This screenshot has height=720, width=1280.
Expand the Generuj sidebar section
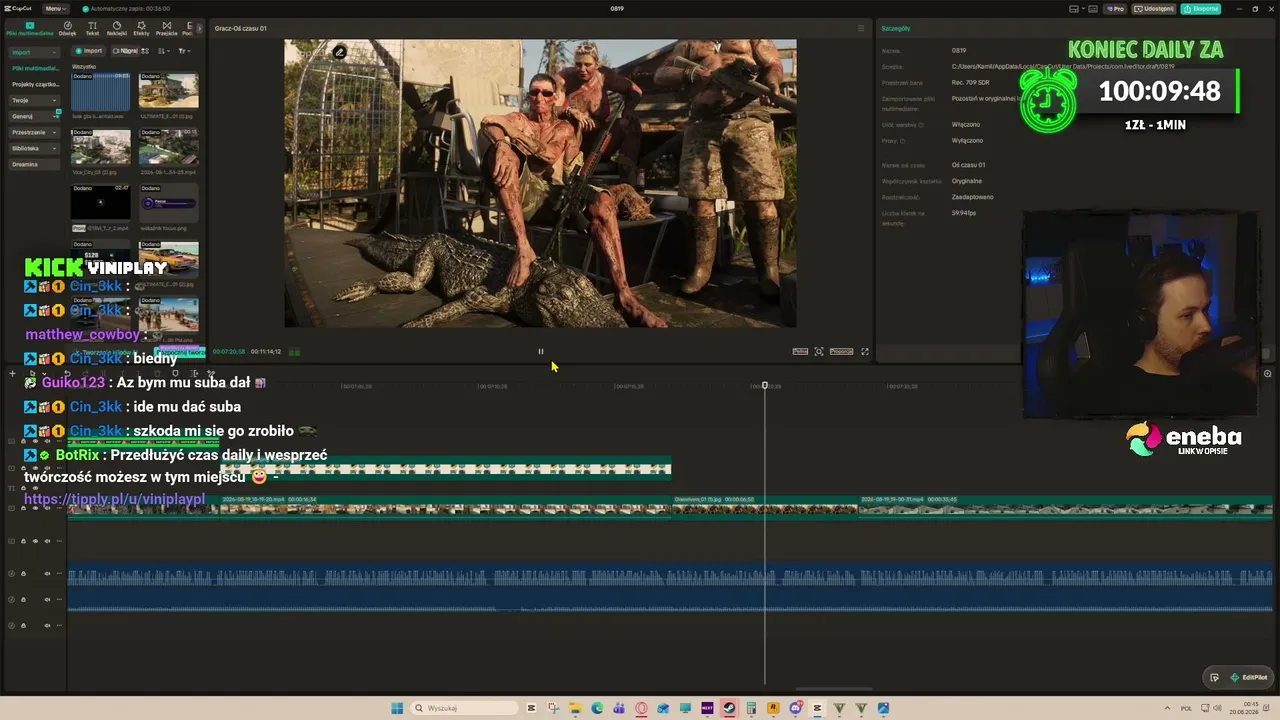[33, 116]
